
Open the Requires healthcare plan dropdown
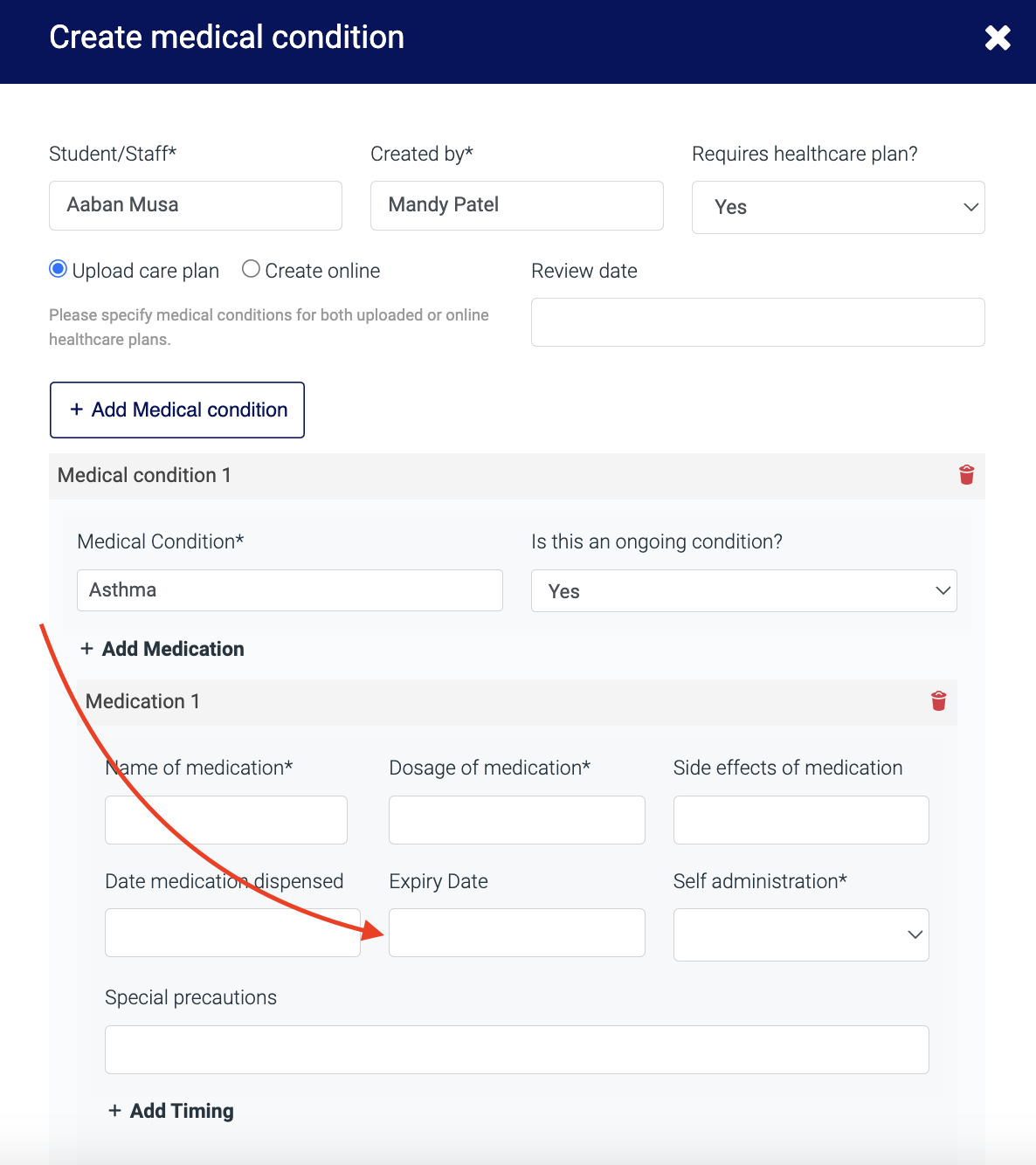[838, 207]
